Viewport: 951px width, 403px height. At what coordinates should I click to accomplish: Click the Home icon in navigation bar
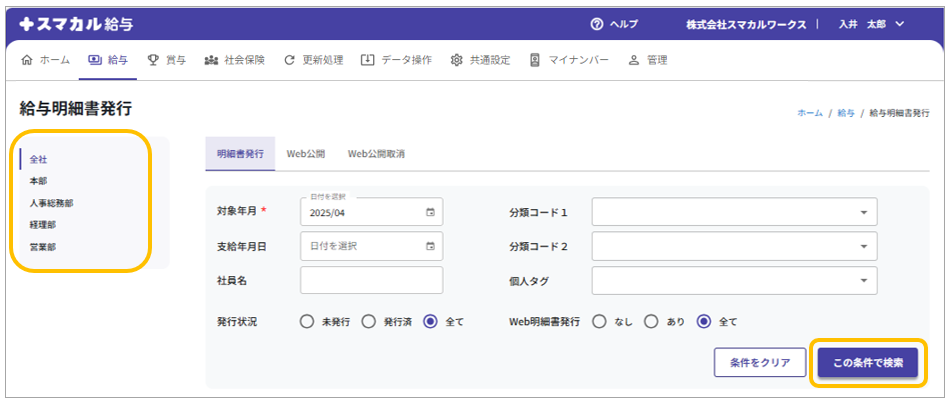click(x=26, y=60)
